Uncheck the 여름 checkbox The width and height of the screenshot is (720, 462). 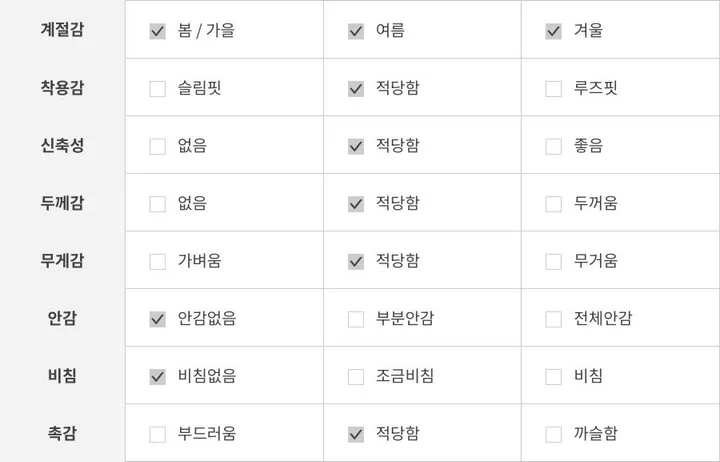356,31
